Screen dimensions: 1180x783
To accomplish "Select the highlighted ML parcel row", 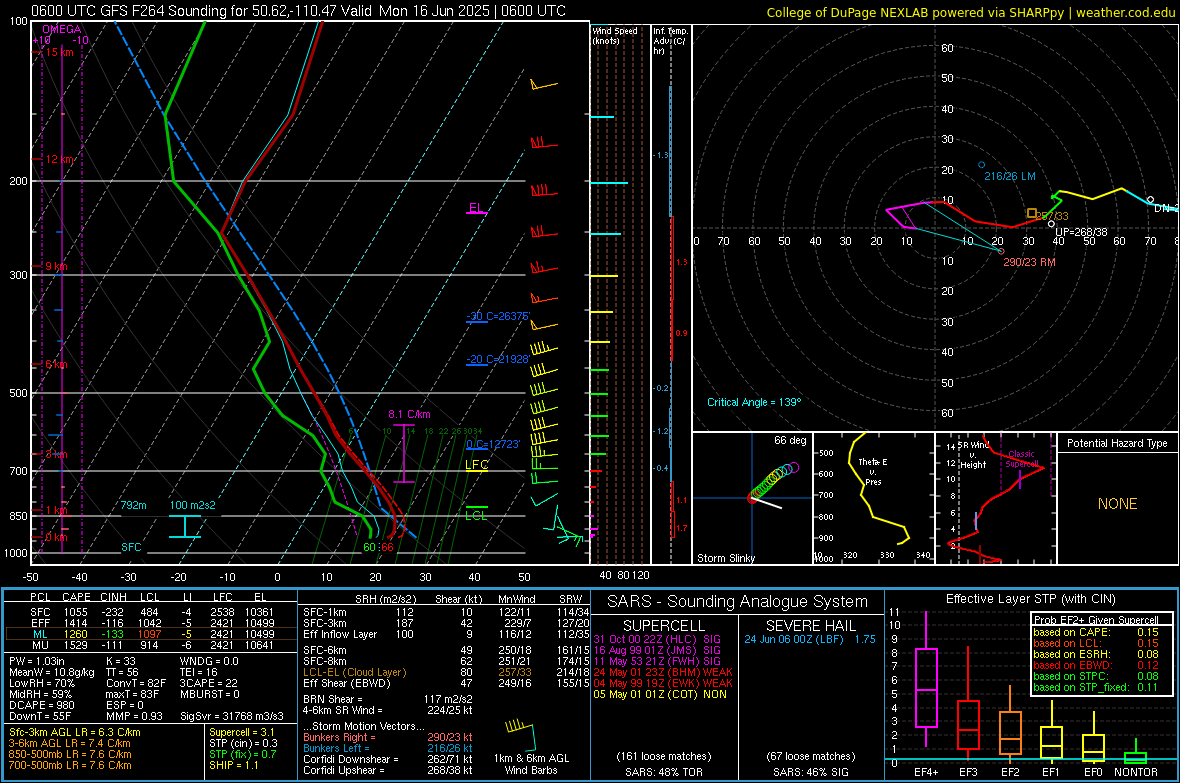I will click(151, 634).
